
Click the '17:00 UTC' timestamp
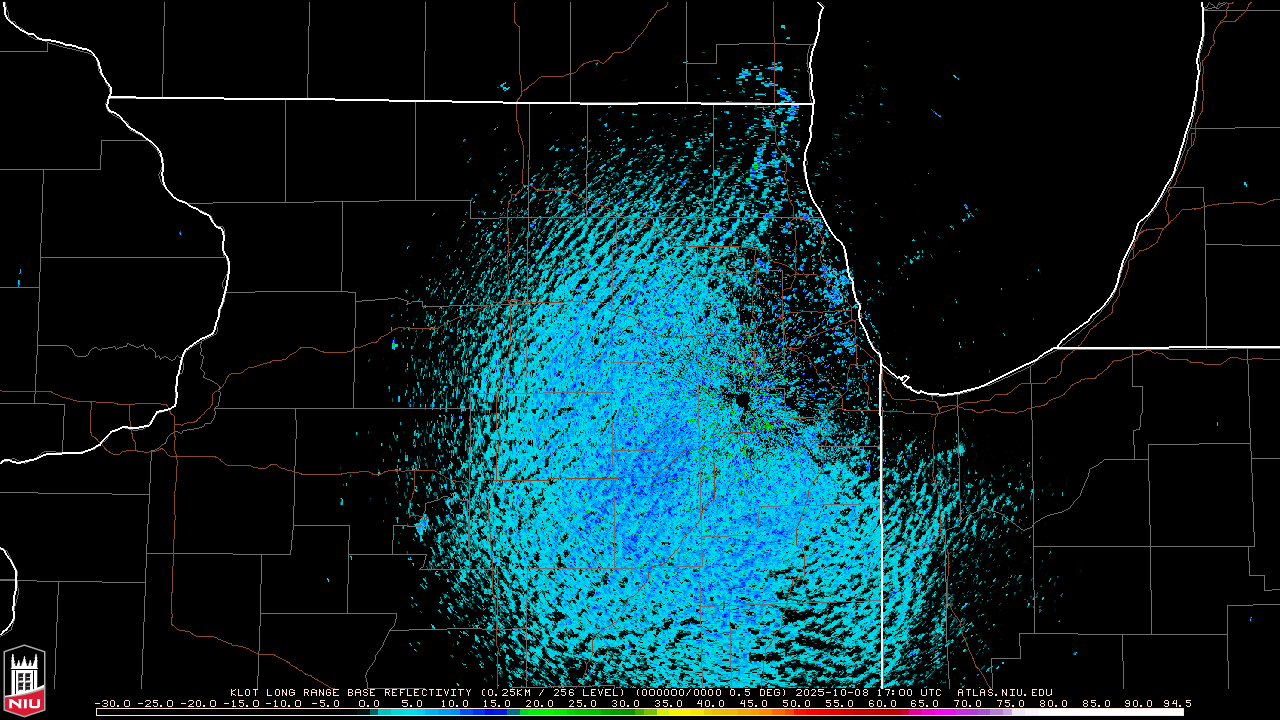pos(908,692)
